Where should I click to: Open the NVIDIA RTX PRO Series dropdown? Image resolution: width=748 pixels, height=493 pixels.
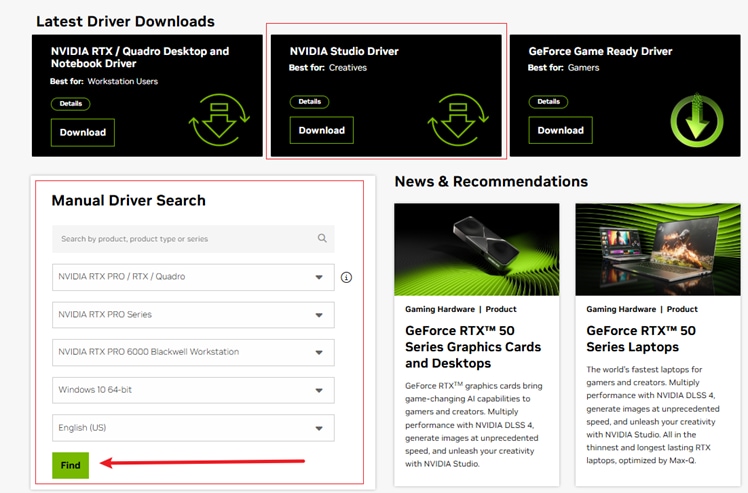(x=193, y=315)
